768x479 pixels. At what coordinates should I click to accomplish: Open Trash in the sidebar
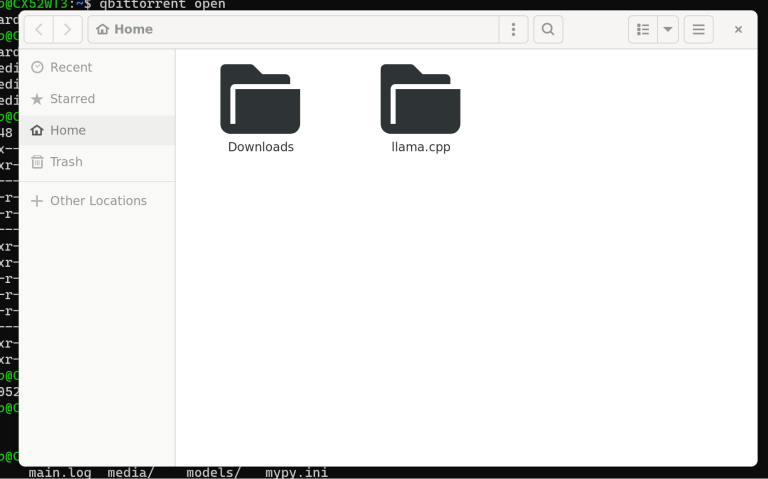pyautogui.click(x=97, y=162)
